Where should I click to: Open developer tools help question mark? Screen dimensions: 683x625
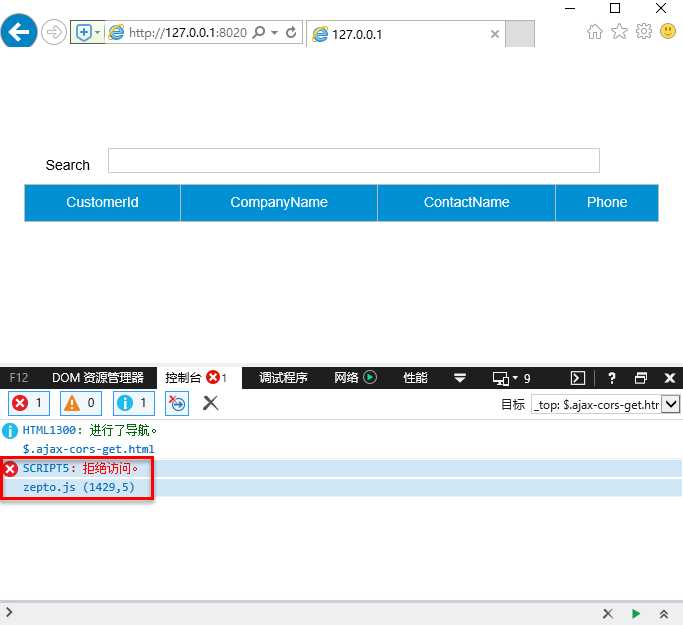click(x=612, y=378)
